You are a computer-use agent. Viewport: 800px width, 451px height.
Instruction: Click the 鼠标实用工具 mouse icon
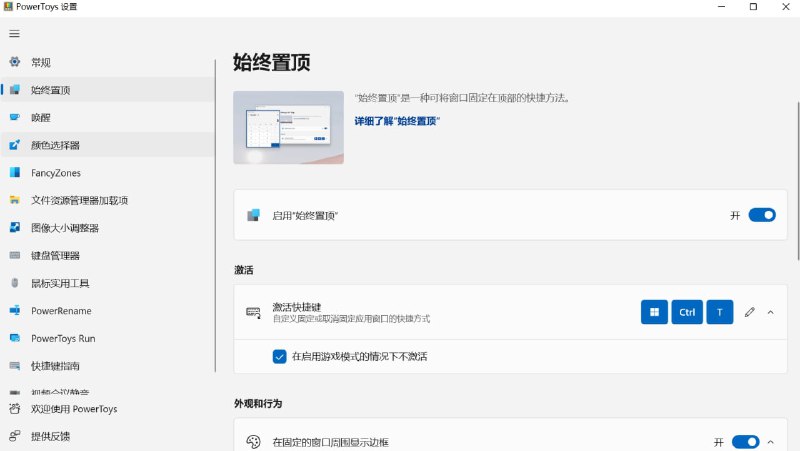pyautogui.click(x=15, y=283)
